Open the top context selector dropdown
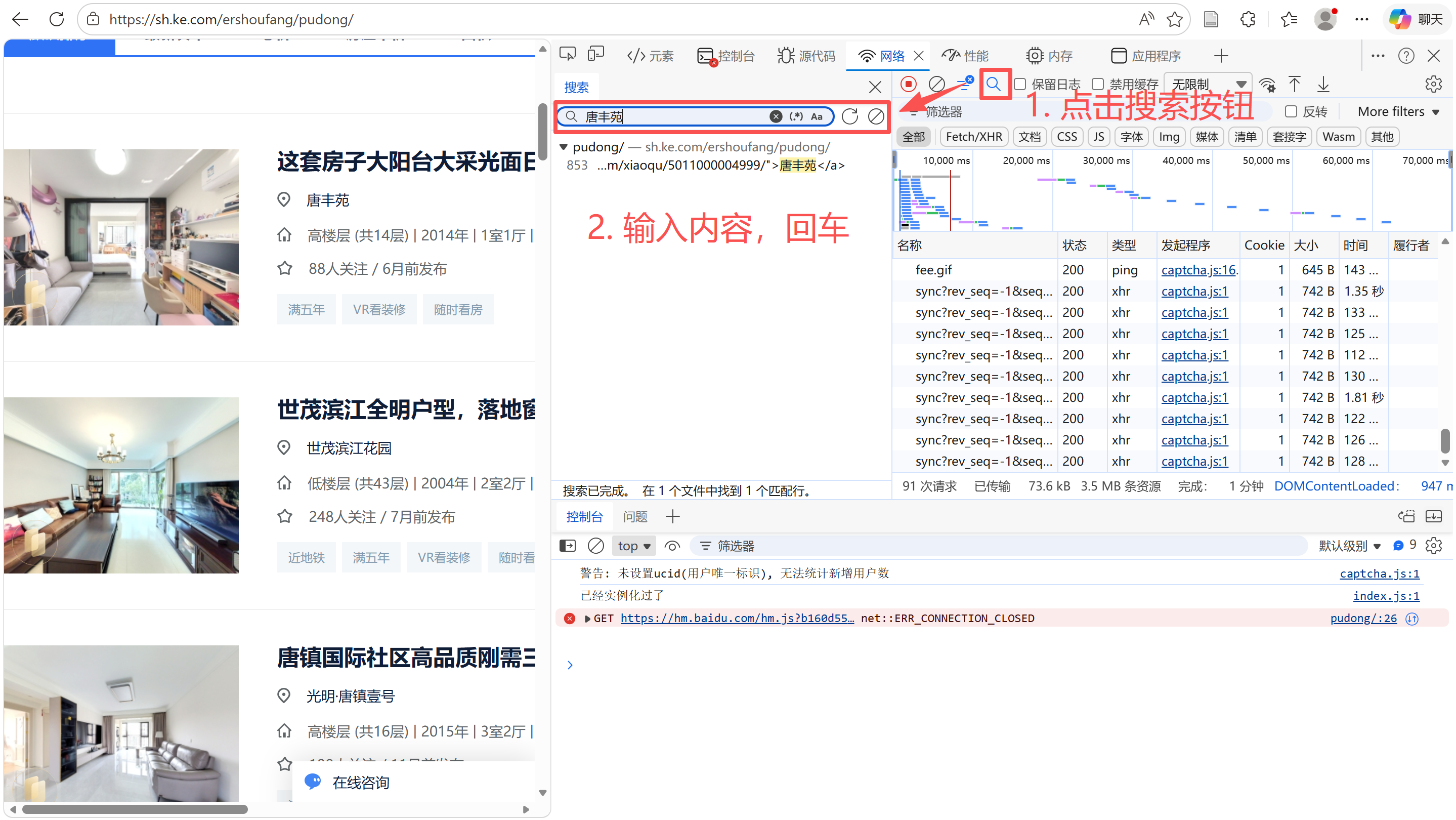This screenshot has height=820, width=1456. point(633,546)
